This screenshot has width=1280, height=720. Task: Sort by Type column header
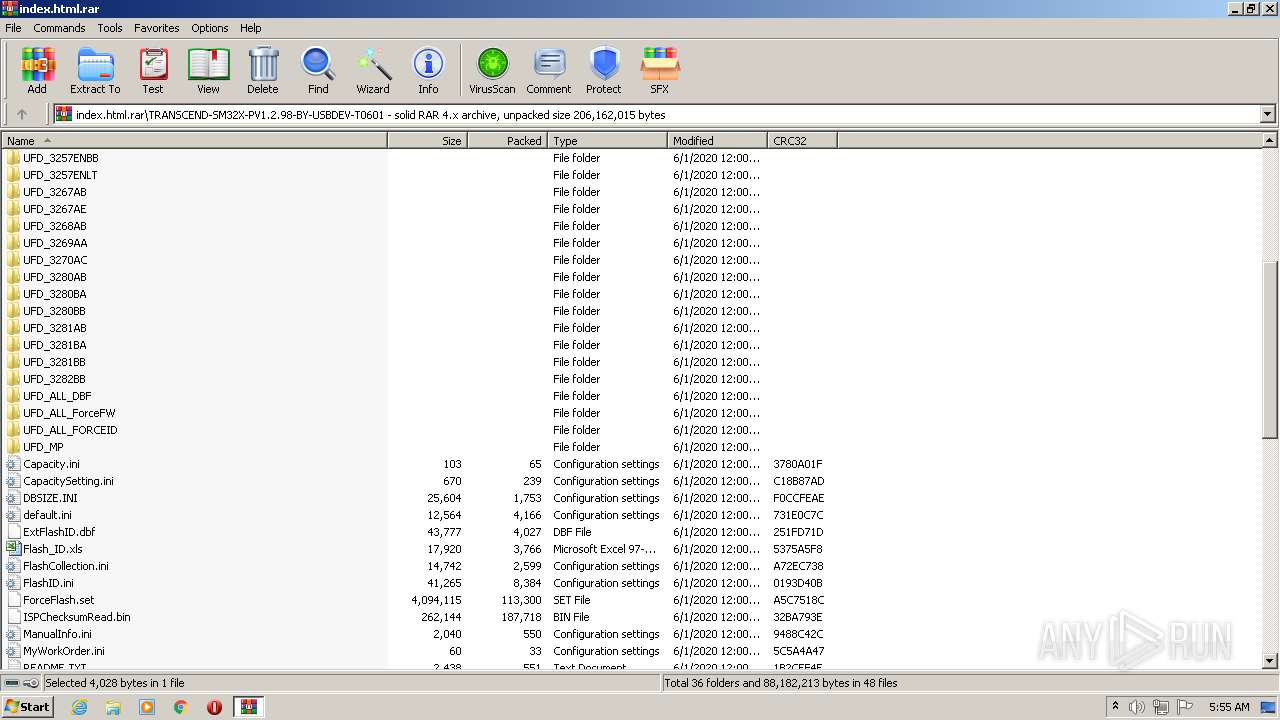point(608,141)
